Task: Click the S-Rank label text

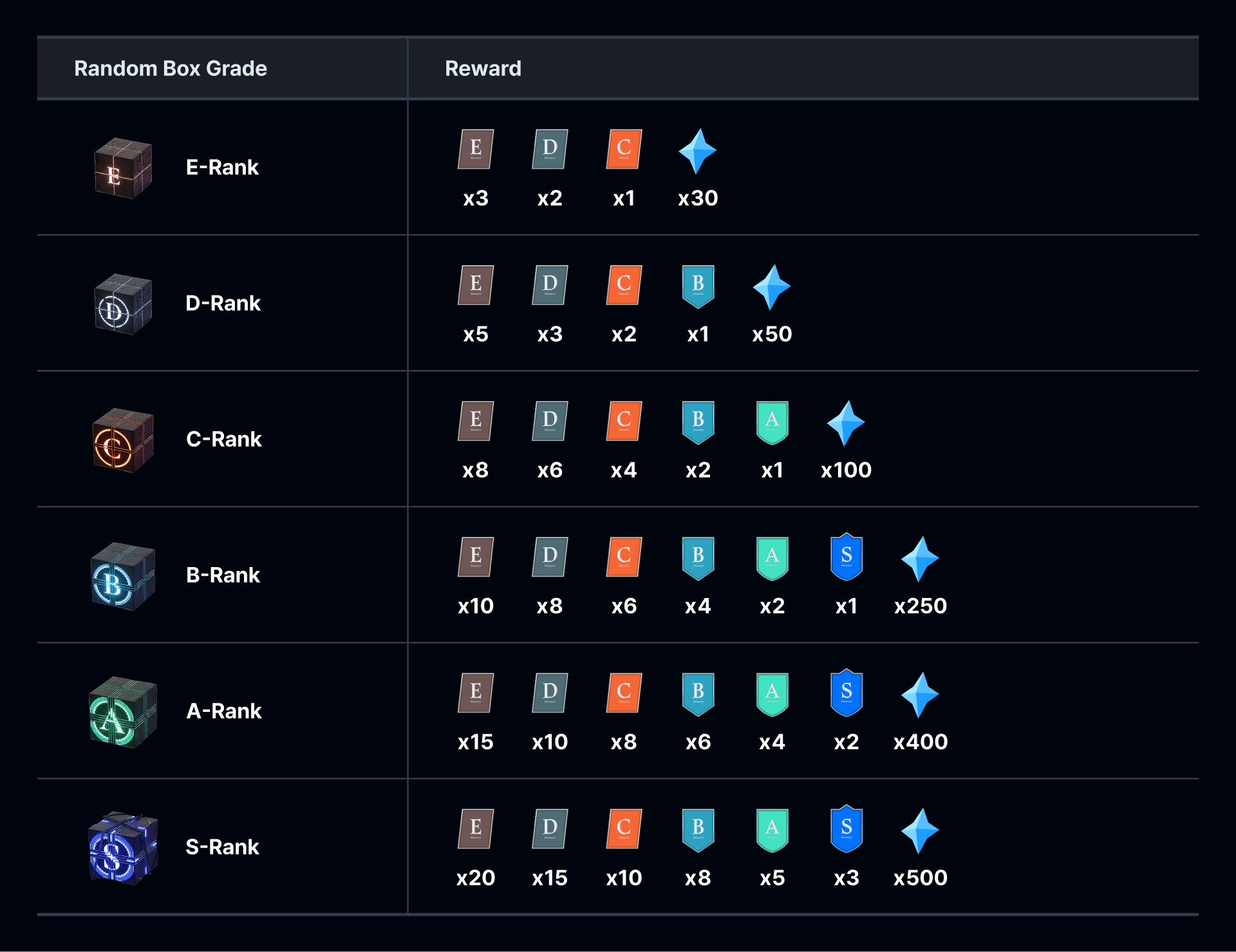Action: coord(222,847)
